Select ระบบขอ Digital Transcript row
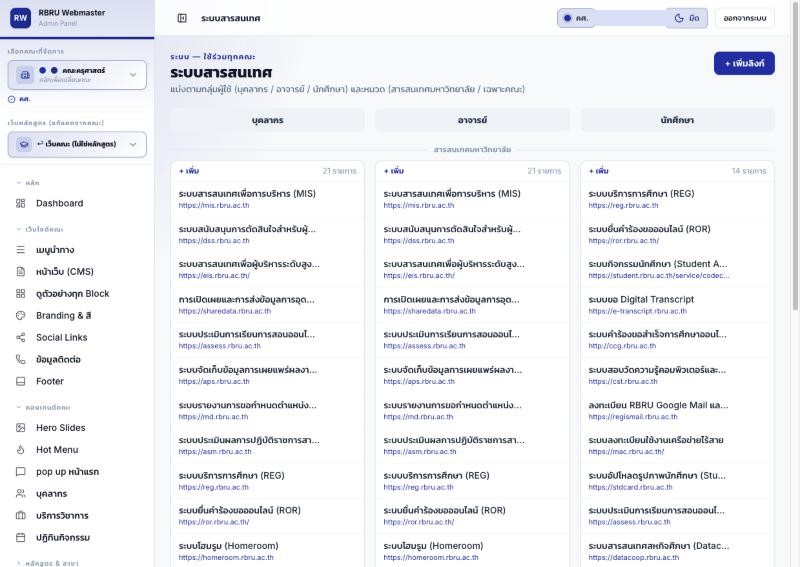Image resolution: width=800 pixels, height=567 pixels. (677, 305)
